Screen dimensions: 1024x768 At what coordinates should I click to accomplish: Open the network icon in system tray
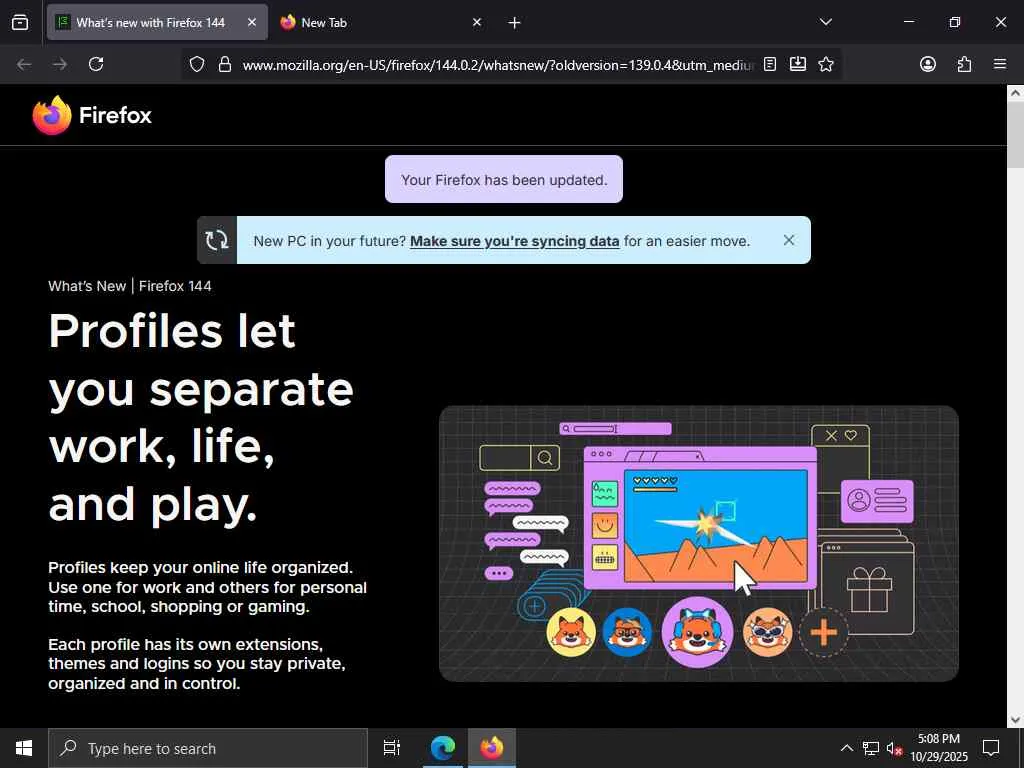[871, 748]
